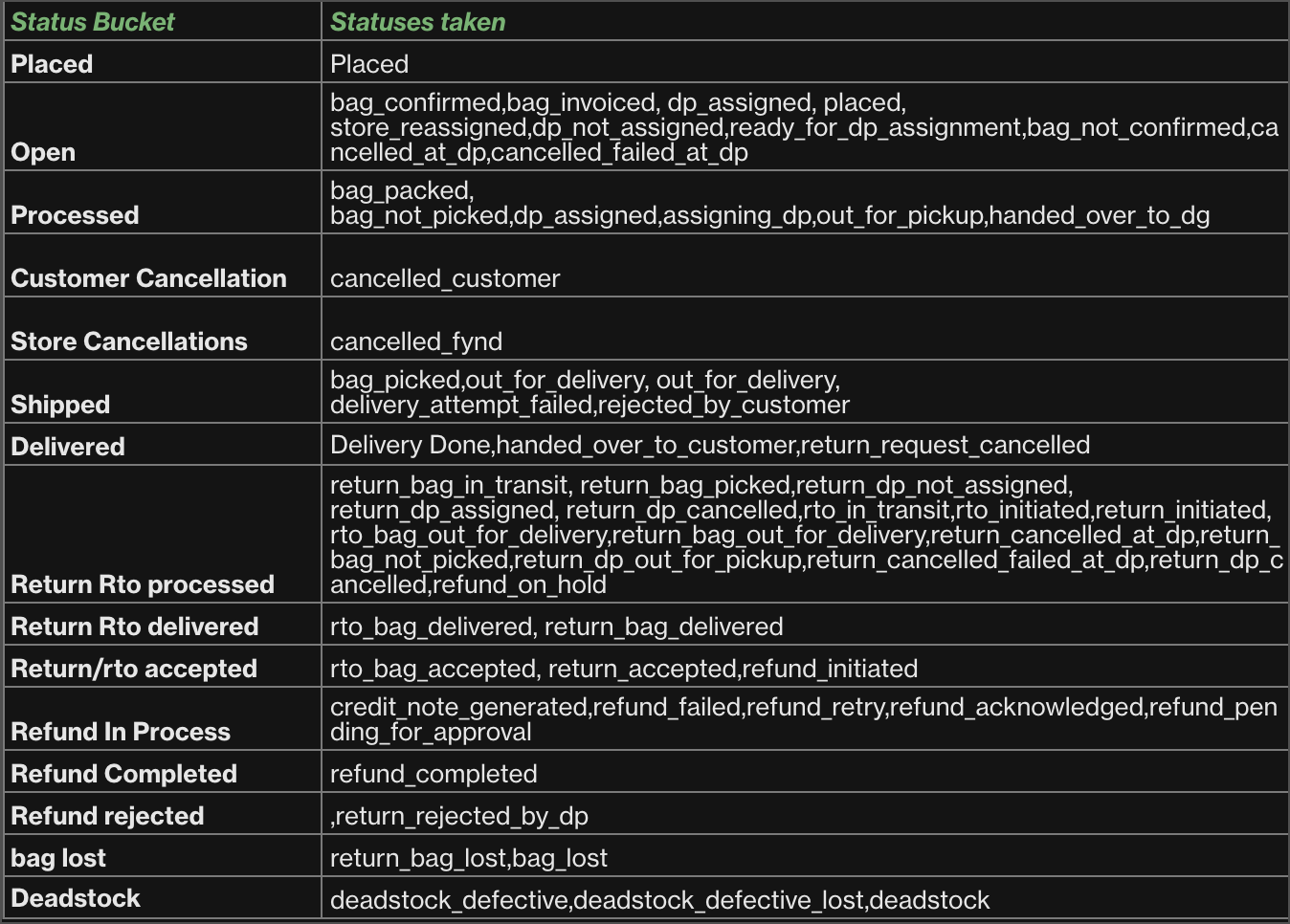Viewport: 1290px width, 924px height.
Task: Select the "Shipped" bucket cell
Action: coord(60,405)
